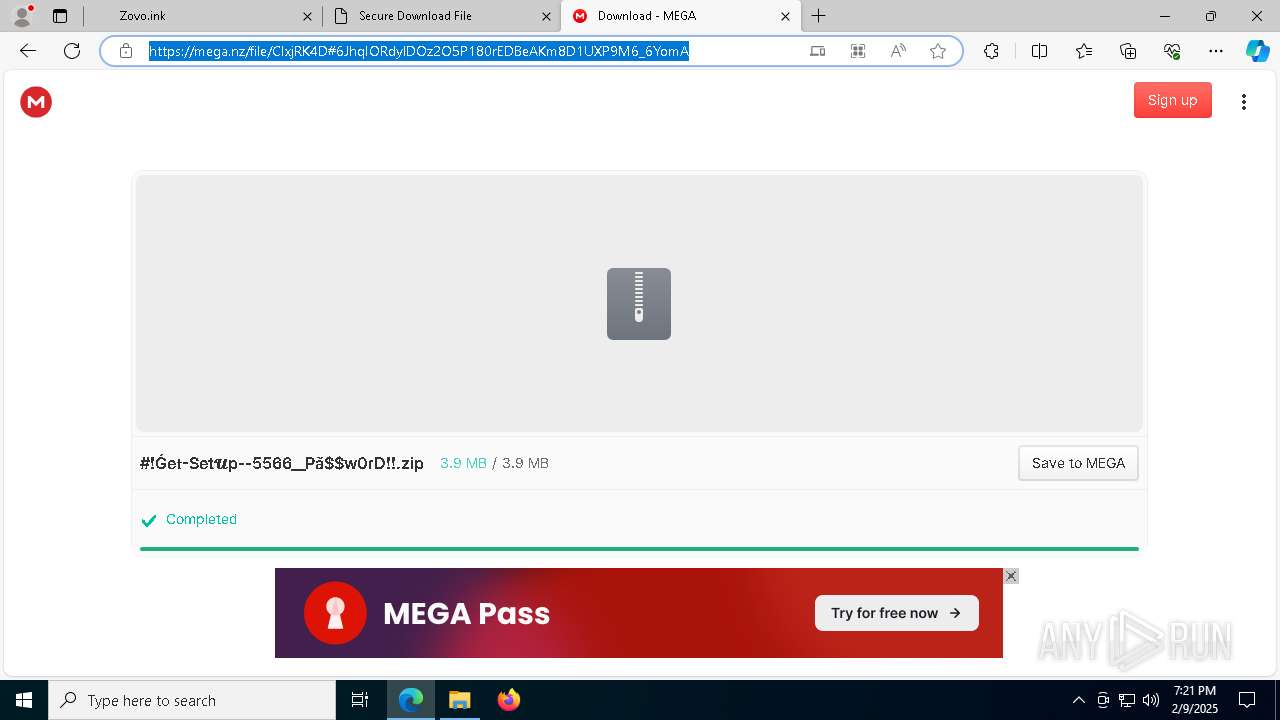Image resolution: width=1280 pixels, height=720 pixels.
Task: Open the send to devices icon
Action: pyautogui.click(x=818, y=51)
